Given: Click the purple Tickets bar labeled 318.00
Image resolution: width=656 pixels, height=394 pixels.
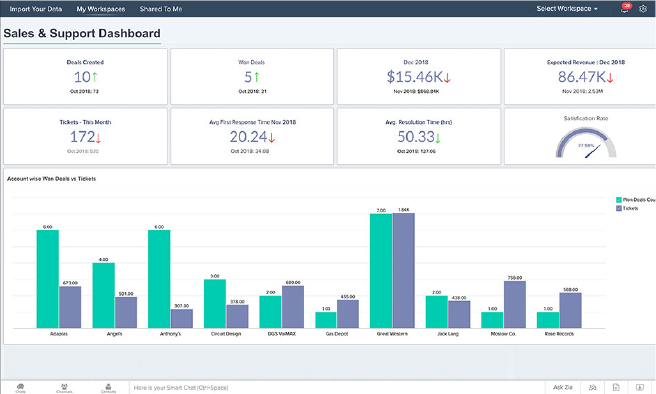Looking at the screenshot, I should tap(238, 317).
